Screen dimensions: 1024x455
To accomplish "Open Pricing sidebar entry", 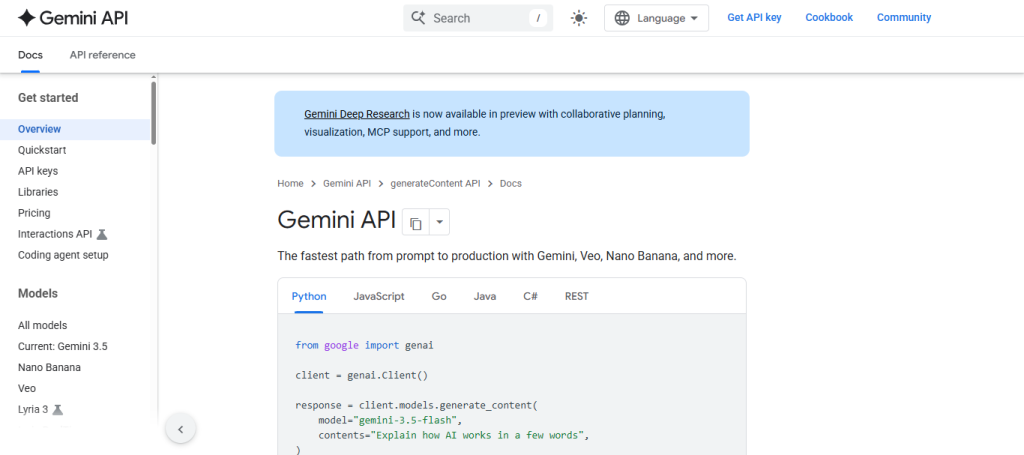I will [34, 213].
